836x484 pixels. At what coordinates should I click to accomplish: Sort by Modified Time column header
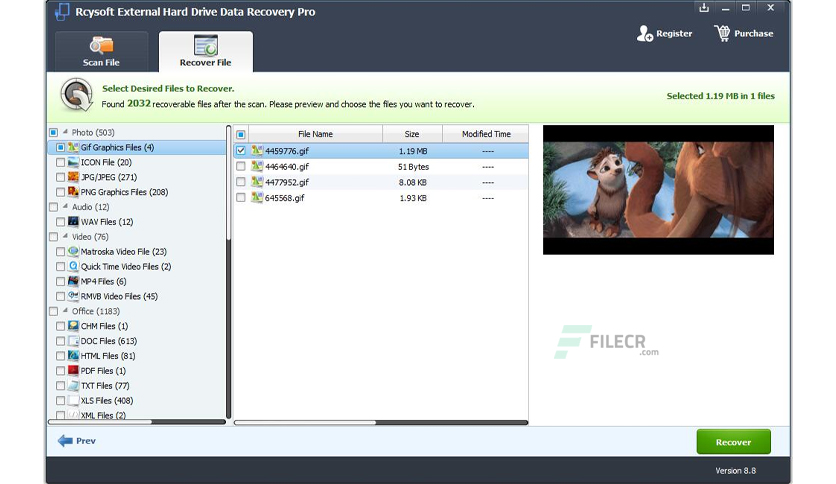[x=485, y=134]
